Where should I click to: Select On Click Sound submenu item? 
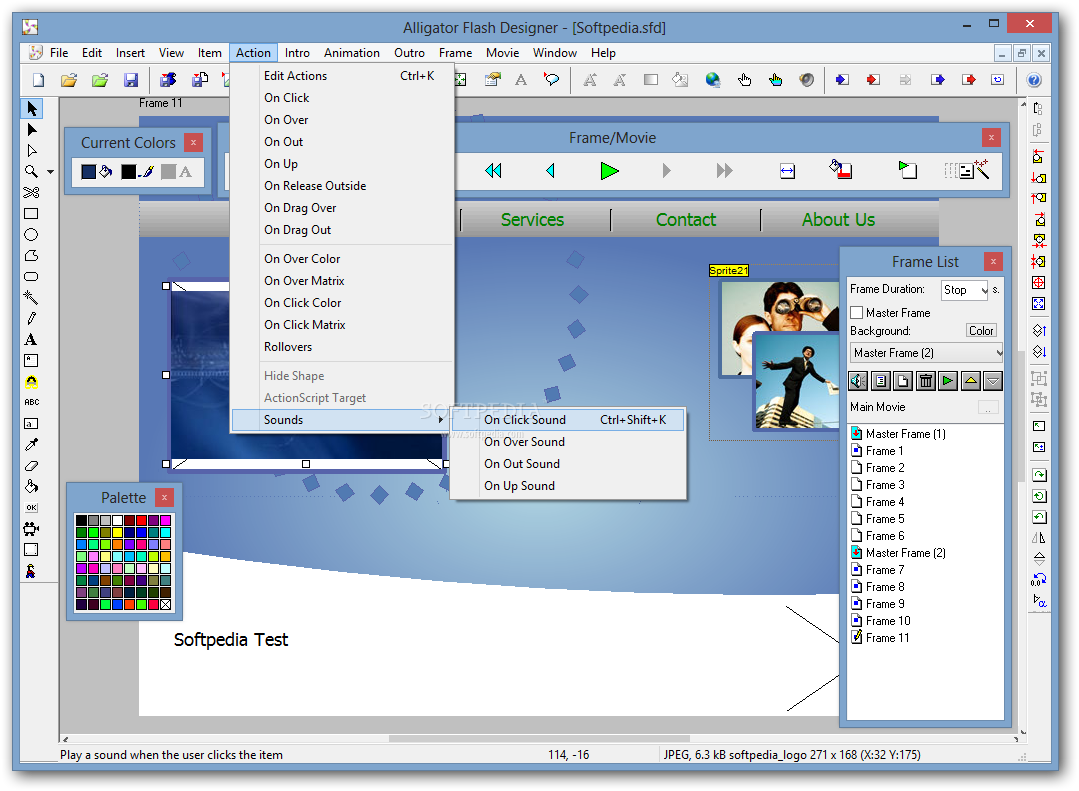567,420
